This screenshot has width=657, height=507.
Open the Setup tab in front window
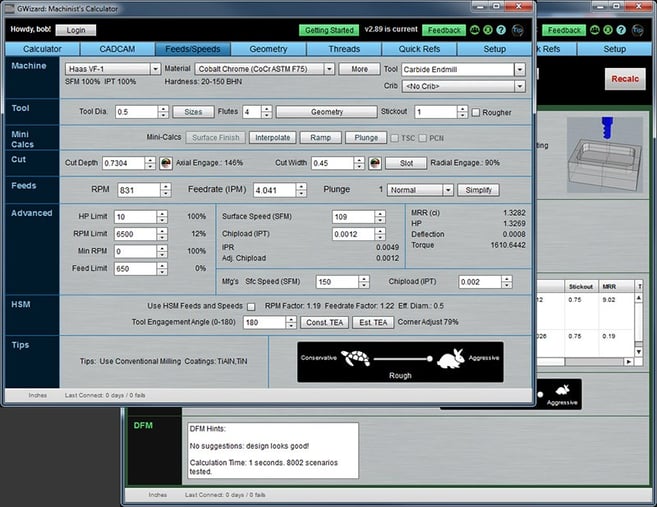494,49
